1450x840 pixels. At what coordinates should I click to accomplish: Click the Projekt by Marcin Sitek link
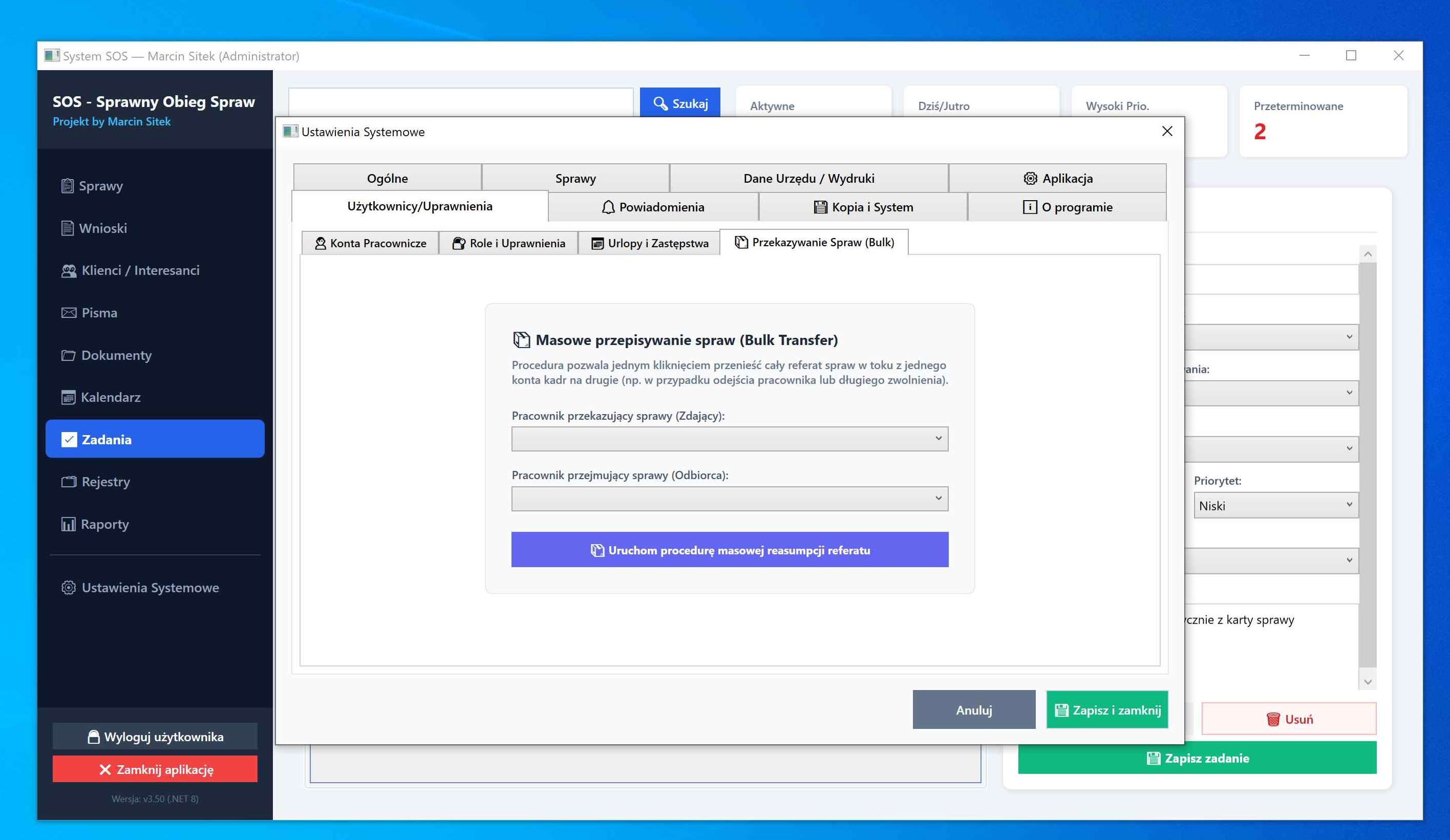[x=112, y=121]
